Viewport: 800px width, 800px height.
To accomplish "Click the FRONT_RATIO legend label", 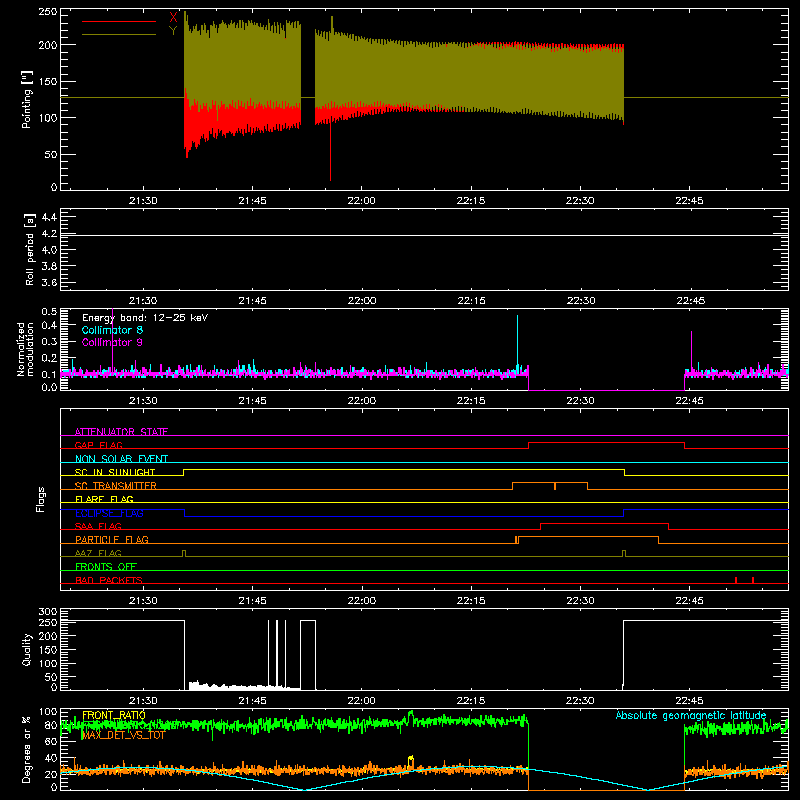I will 114,715.
